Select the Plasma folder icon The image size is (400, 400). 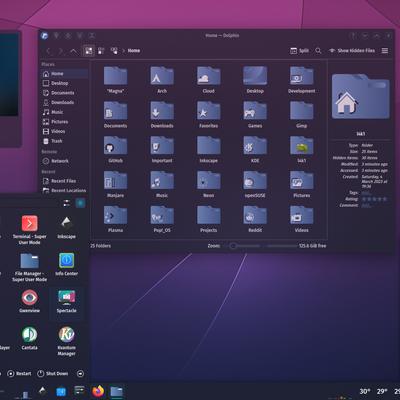115,215
